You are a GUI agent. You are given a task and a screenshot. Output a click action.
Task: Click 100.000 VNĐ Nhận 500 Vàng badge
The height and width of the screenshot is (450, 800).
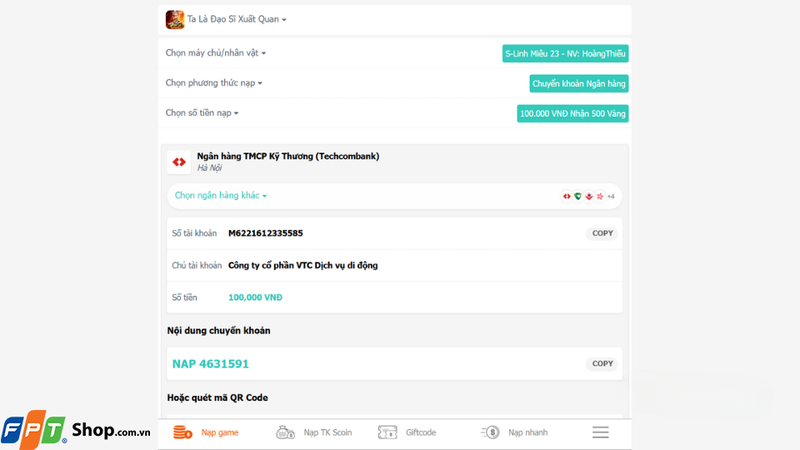tap(572, 114)
